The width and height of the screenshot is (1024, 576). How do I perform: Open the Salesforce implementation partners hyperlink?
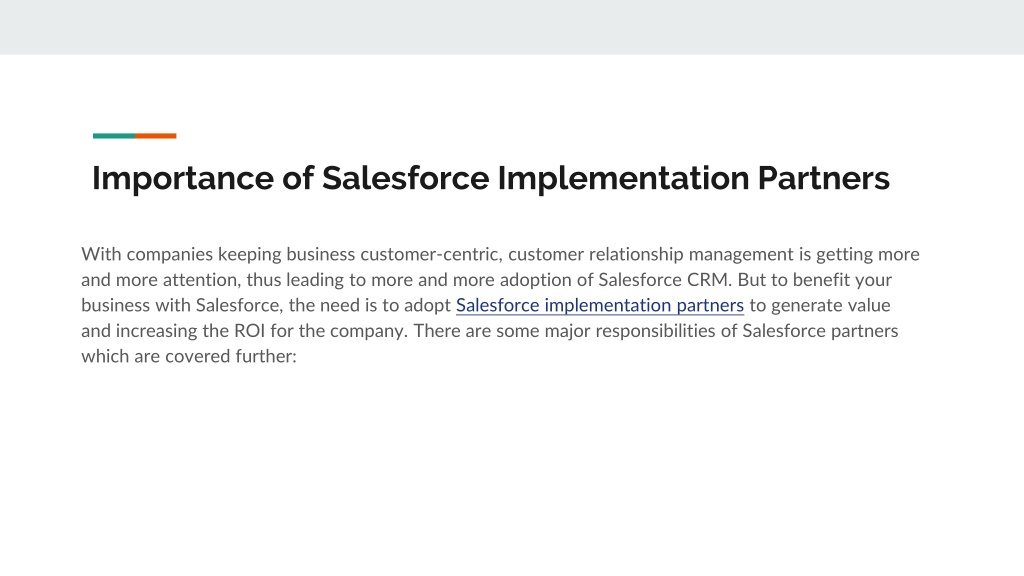(600, 305)
